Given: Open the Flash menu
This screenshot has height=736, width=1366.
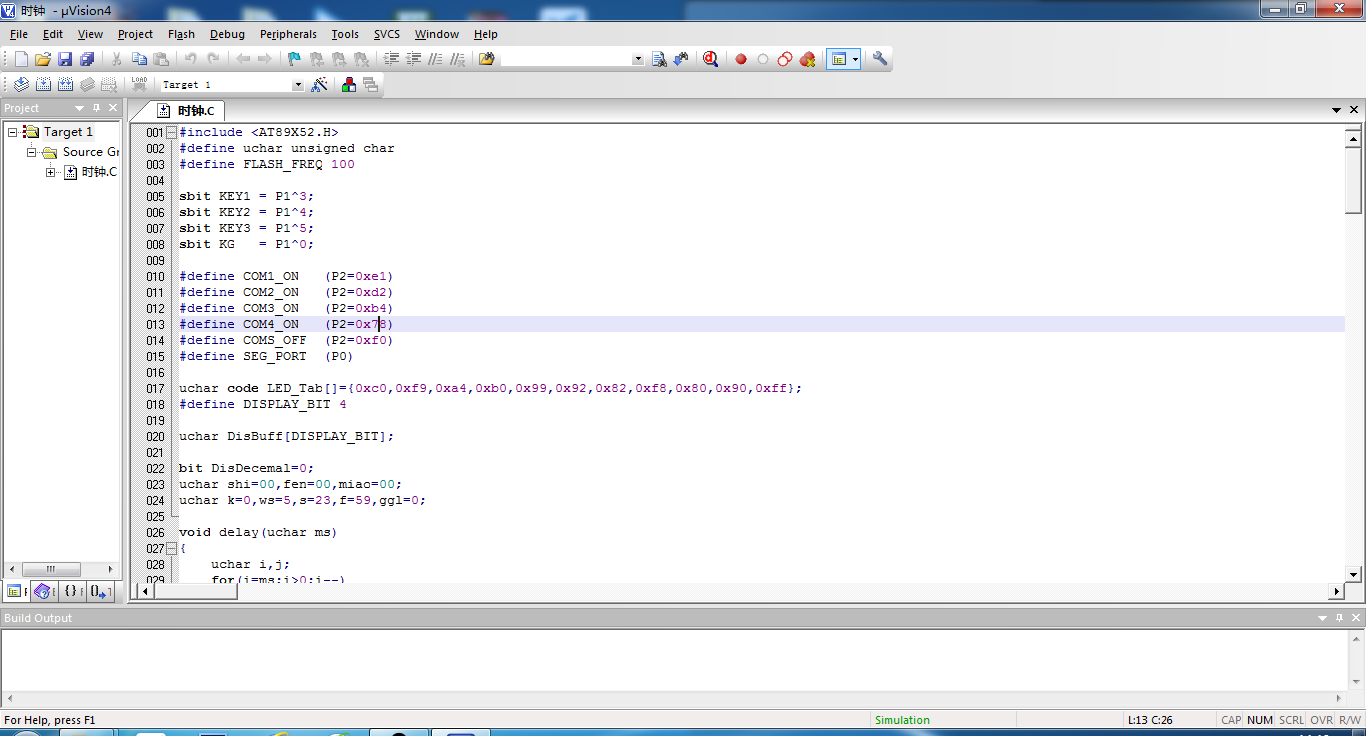Looking at the screenshot, I should 181,34.
